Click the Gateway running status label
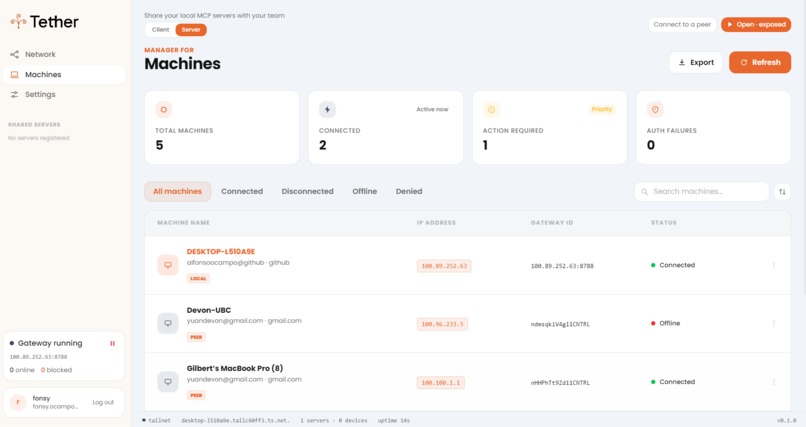 coord(50,343)
